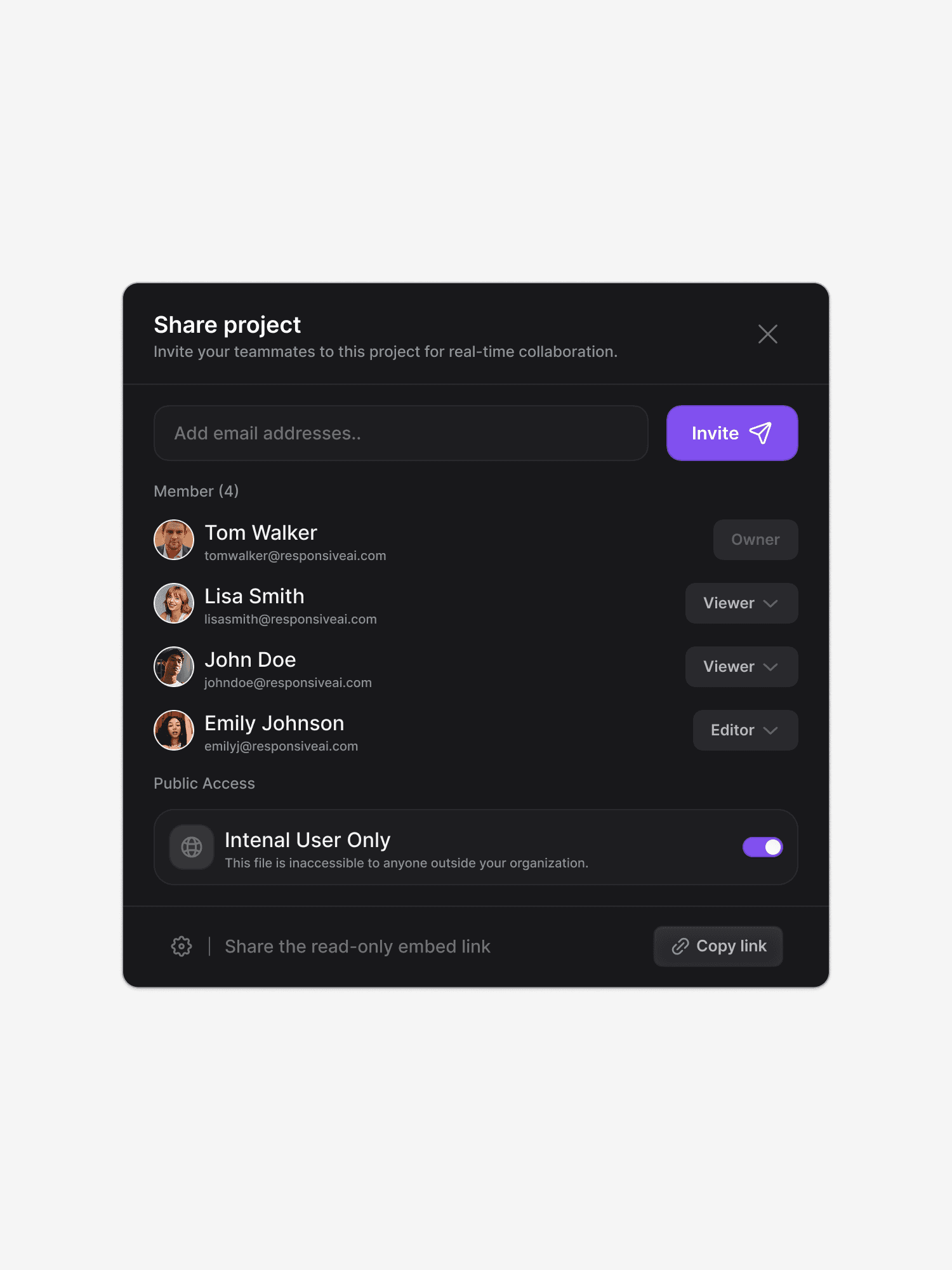Click the send icon inside the Invite button
Screen dimensions: 952x1270
(760, 432)
